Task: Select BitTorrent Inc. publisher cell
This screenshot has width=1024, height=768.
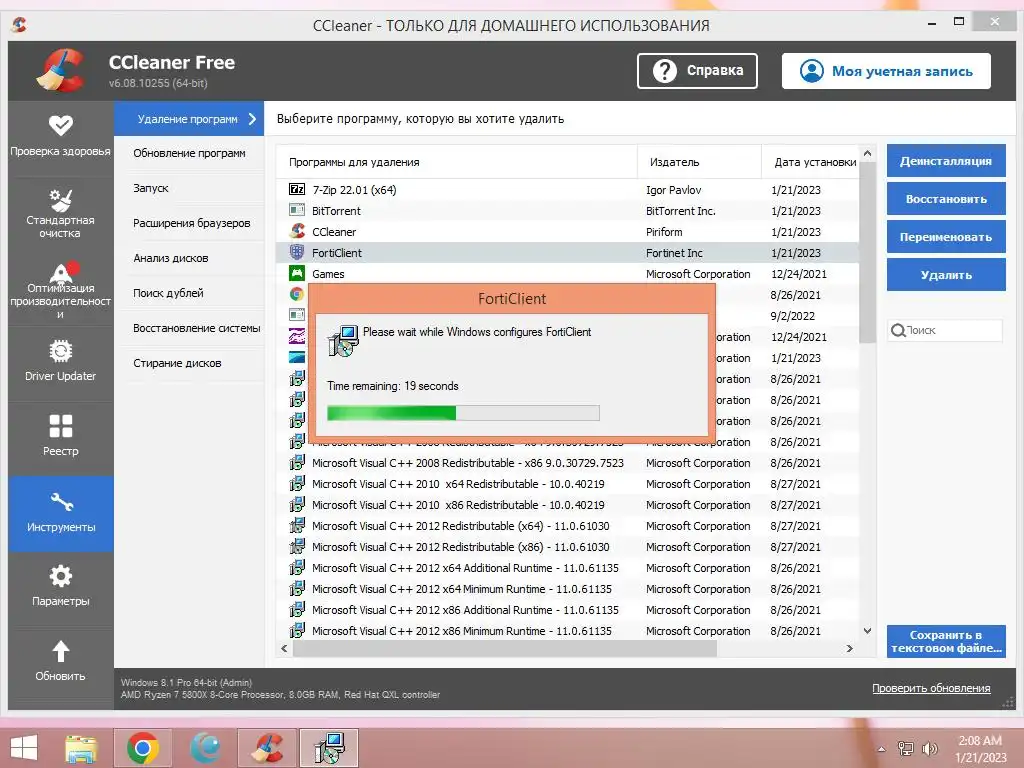Action: pos(680,211)
